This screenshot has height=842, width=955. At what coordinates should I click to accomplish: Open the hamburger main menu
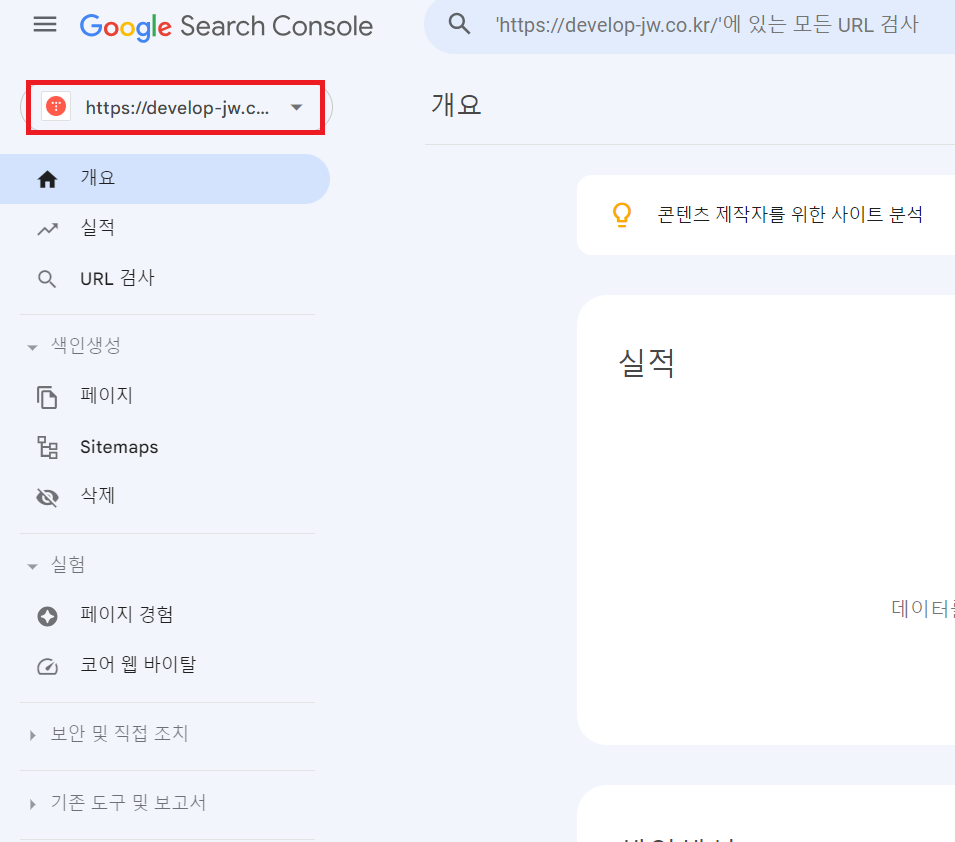[44, 25]
